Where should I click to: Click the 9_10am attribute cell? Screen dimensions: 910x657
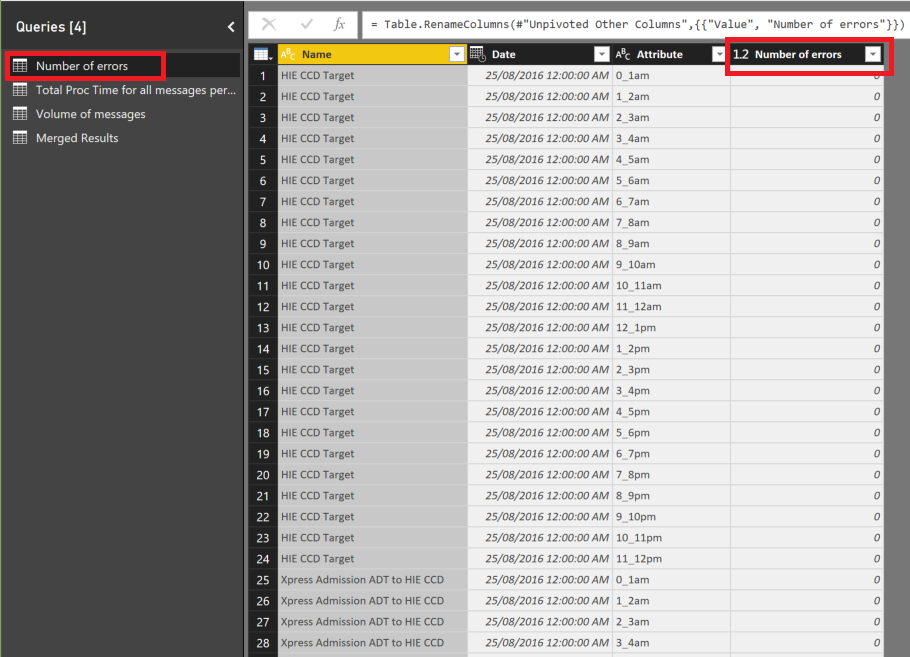[x=671, y=265]
